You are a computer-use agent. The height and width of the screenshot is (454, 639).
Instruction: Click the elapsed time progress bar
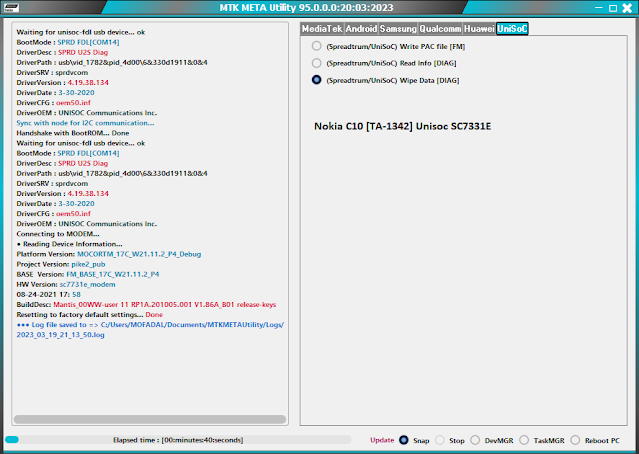coord(178,440)
